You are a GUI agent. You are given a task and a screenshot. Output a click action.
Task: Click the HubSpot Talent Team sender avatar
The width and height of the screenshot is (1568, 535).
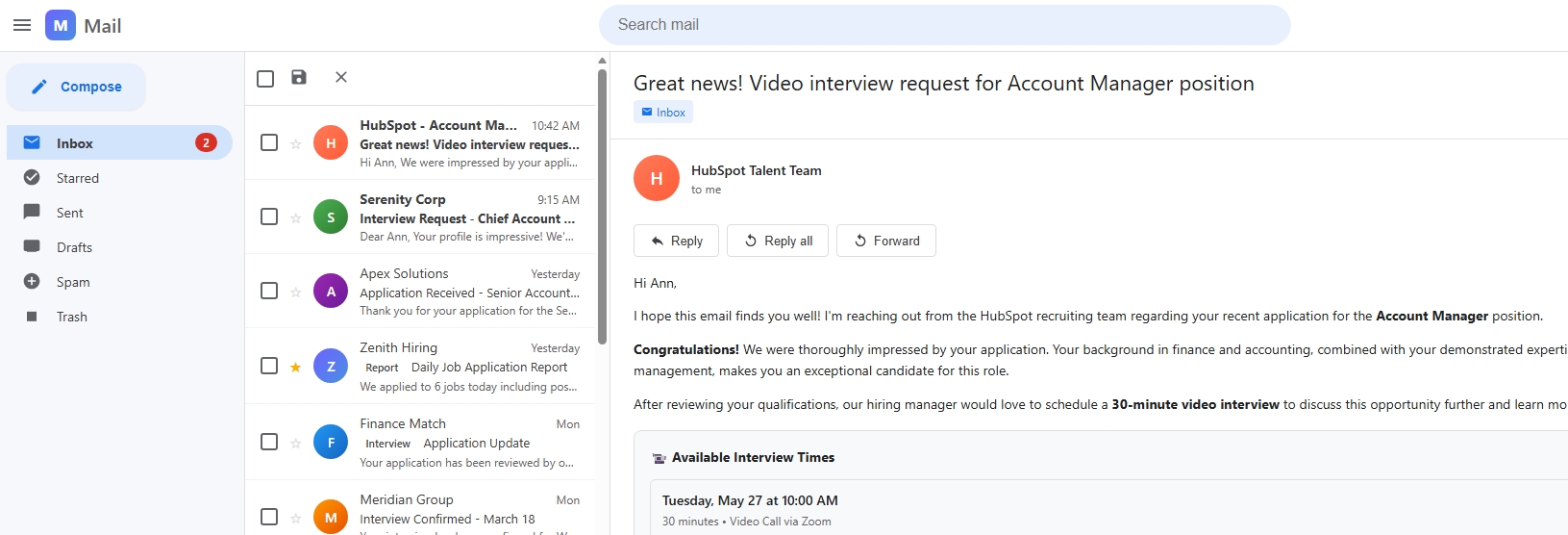[657, 178]
